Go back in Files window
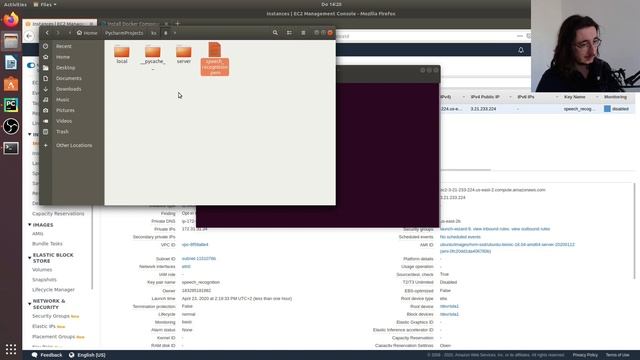 point(47,33)
